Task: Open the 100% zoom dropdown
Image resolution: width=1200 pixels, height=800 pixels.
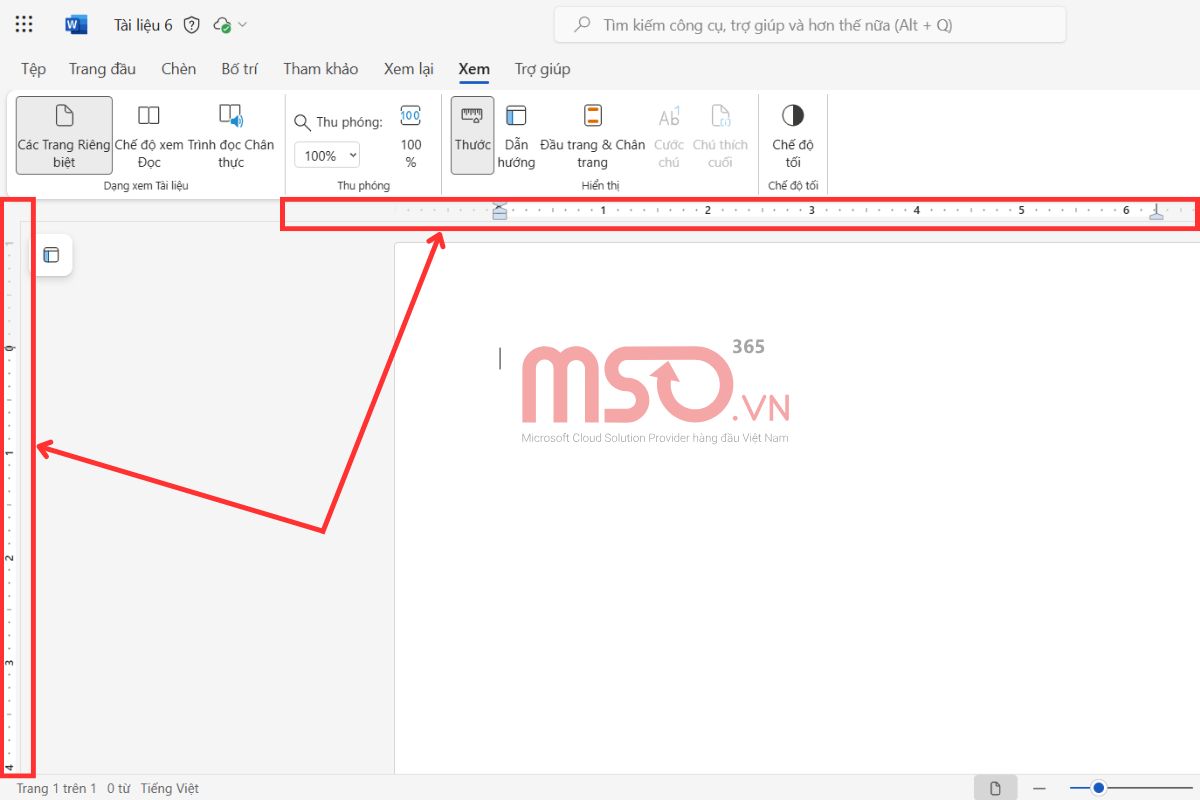Action: (327, 155)
